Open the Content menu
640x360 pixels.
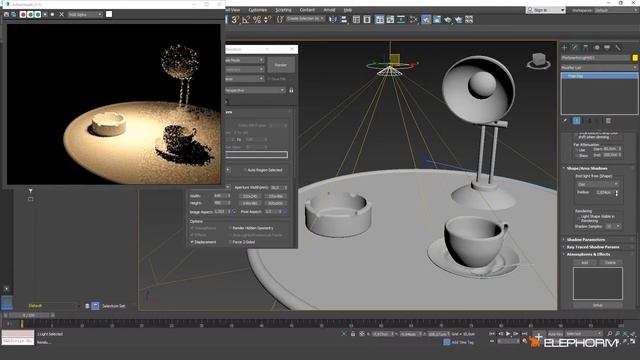tap(307, 10)
